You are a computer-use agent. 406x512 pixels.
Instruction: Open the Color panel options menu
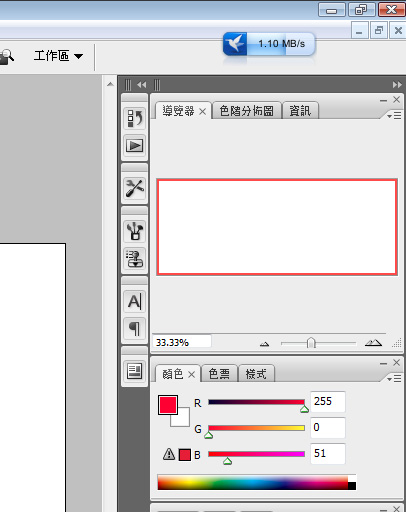pyautogui.click(x=394, y=379)
